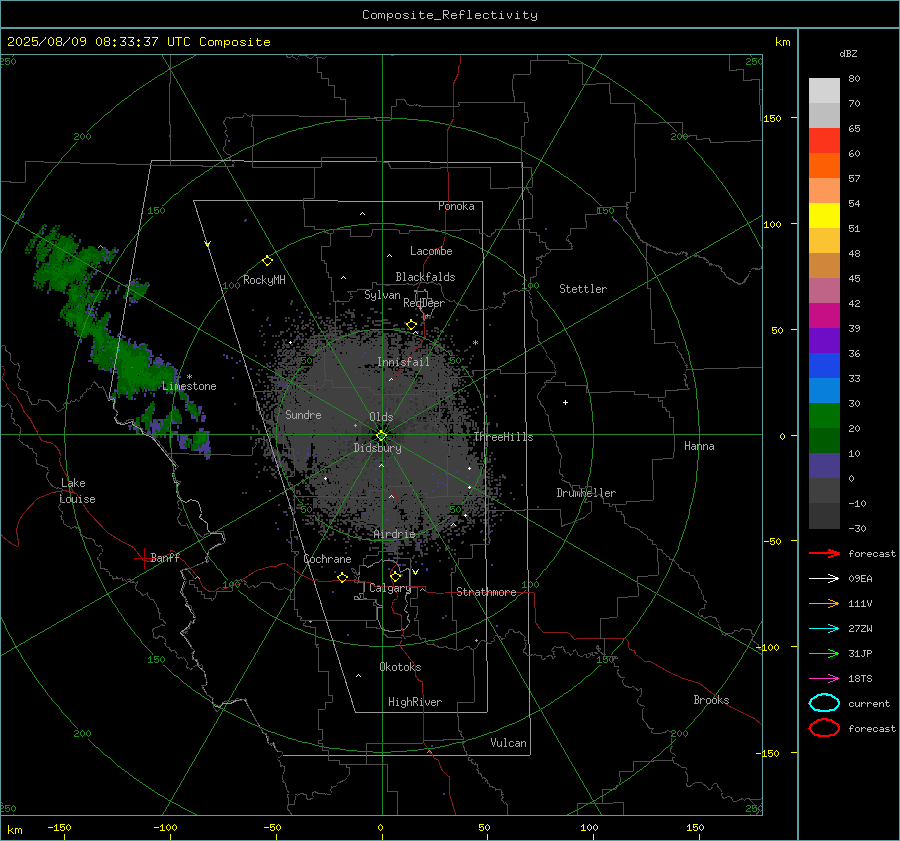
Task: Click the red 'forecast' ellipse legend symbol
Action: click(824, 728)
